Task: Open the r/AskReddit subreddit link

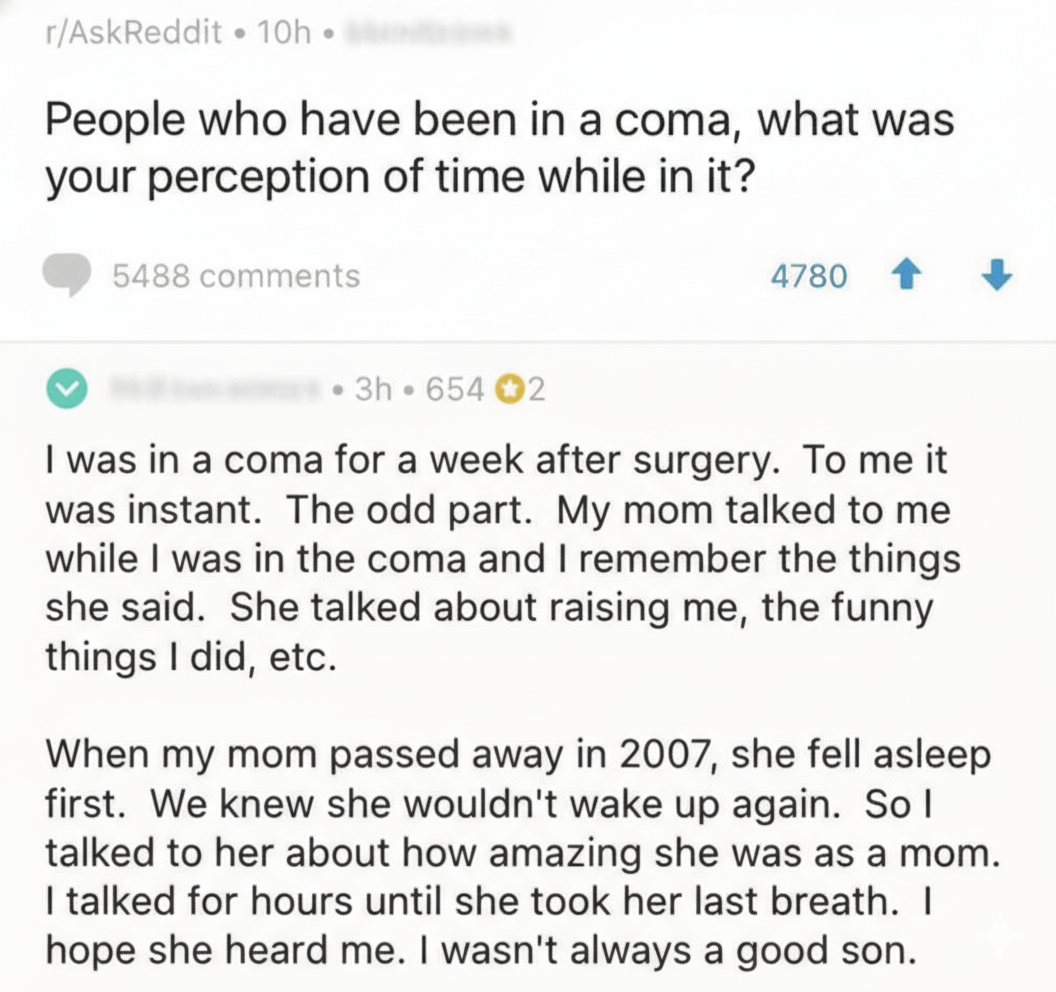Action: (133, 33)
